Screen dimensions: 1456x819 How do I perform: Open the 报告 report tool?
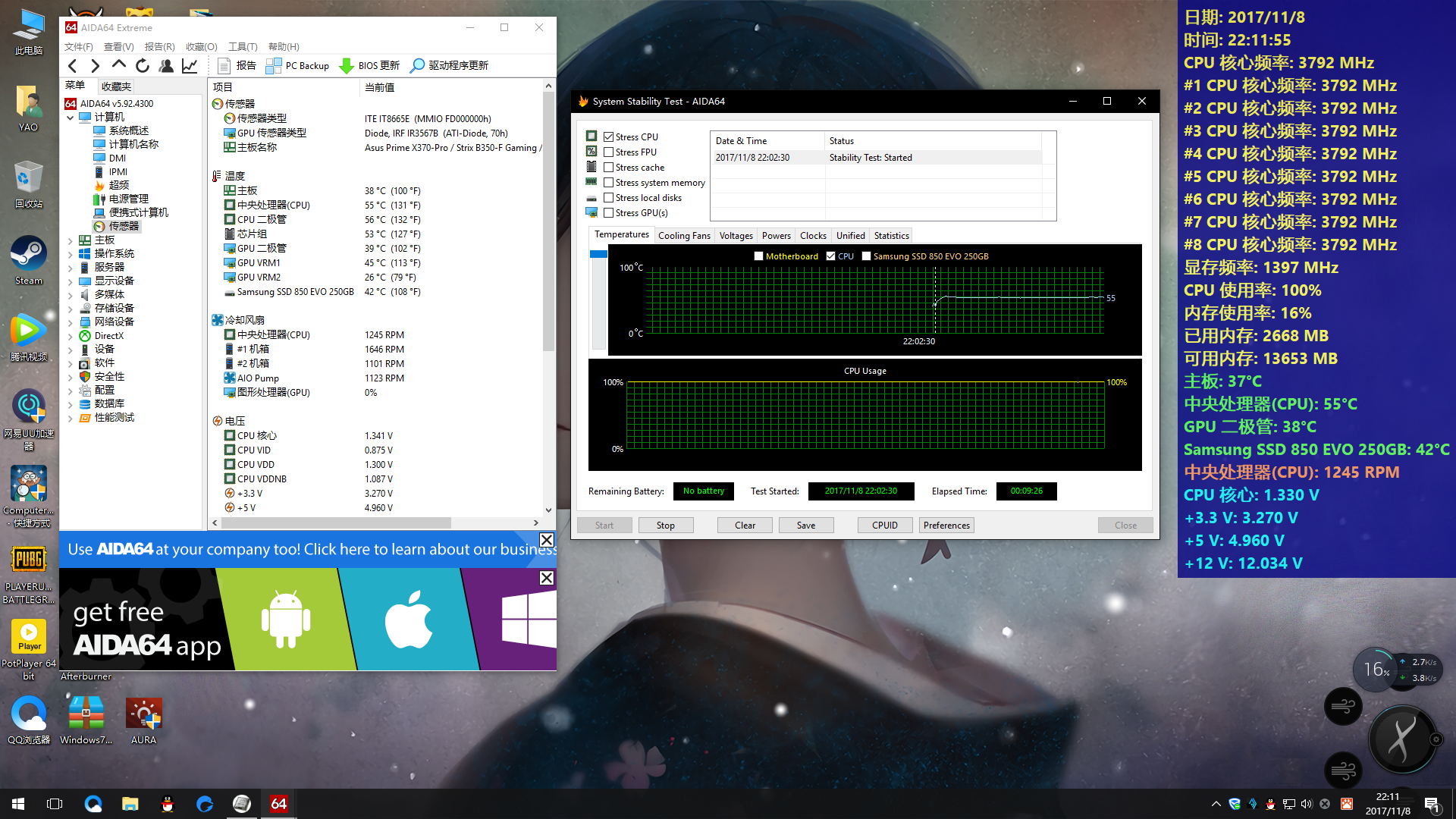click(237, 66)
